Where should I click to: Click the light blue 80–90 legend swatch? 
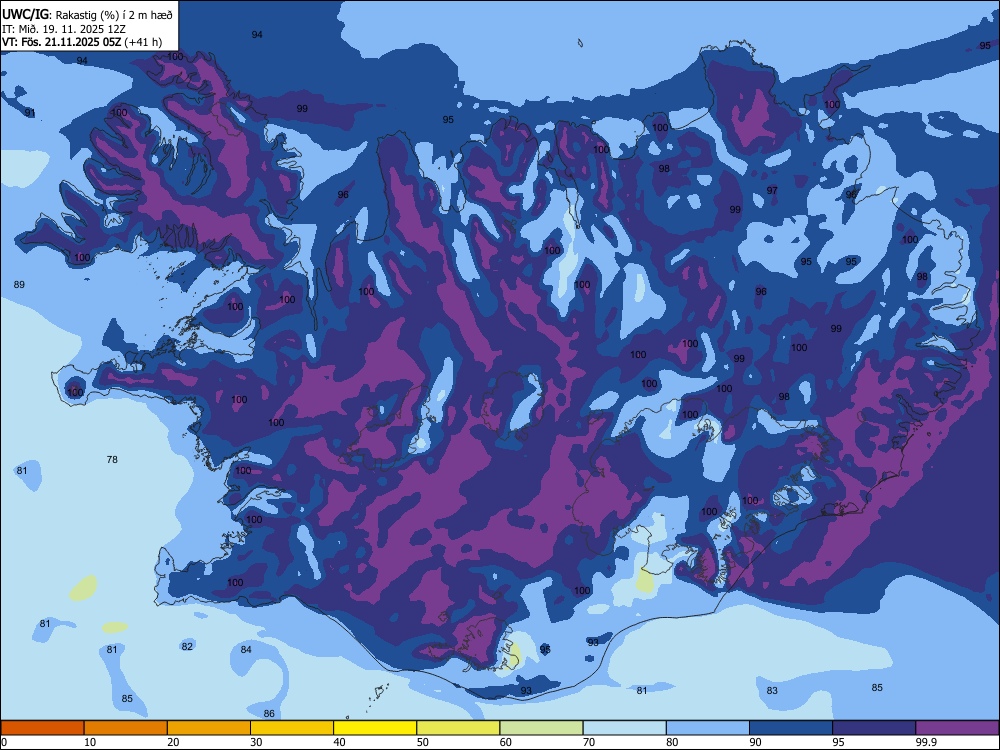pyautogui.click(x=708, y=728)
